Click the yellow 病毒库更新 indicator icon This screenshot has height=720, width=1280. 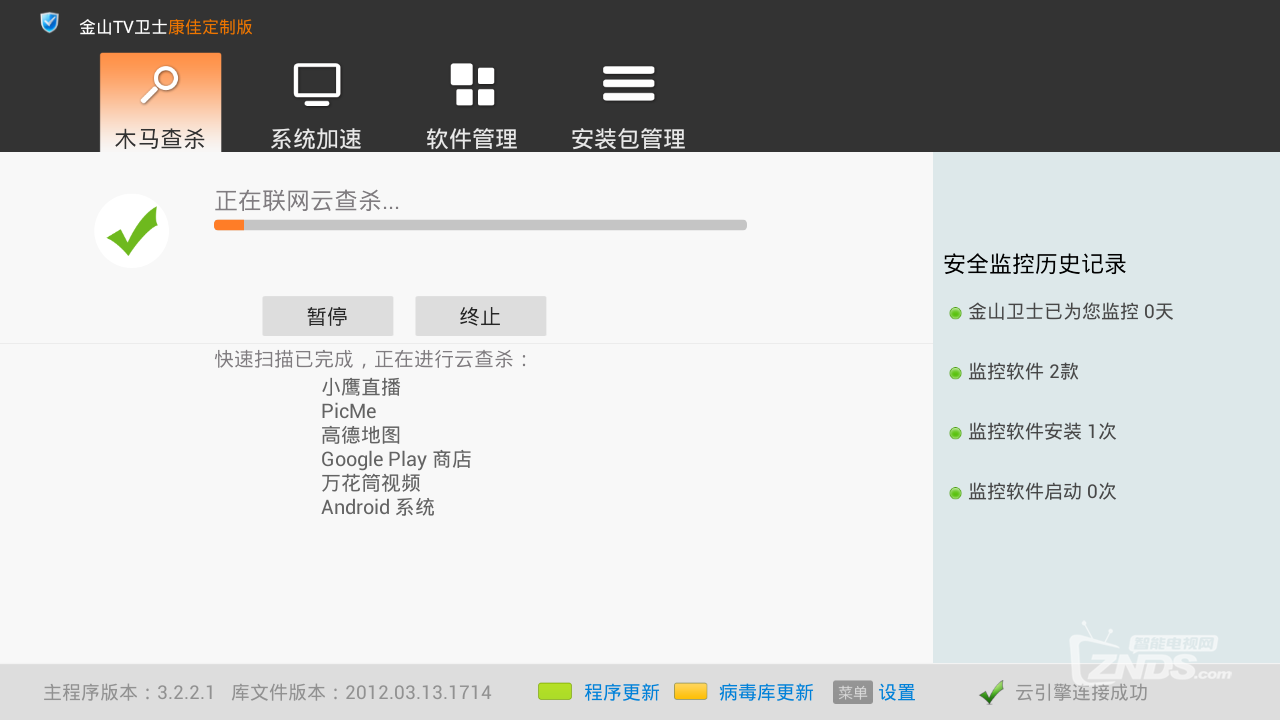pos(691,691)
